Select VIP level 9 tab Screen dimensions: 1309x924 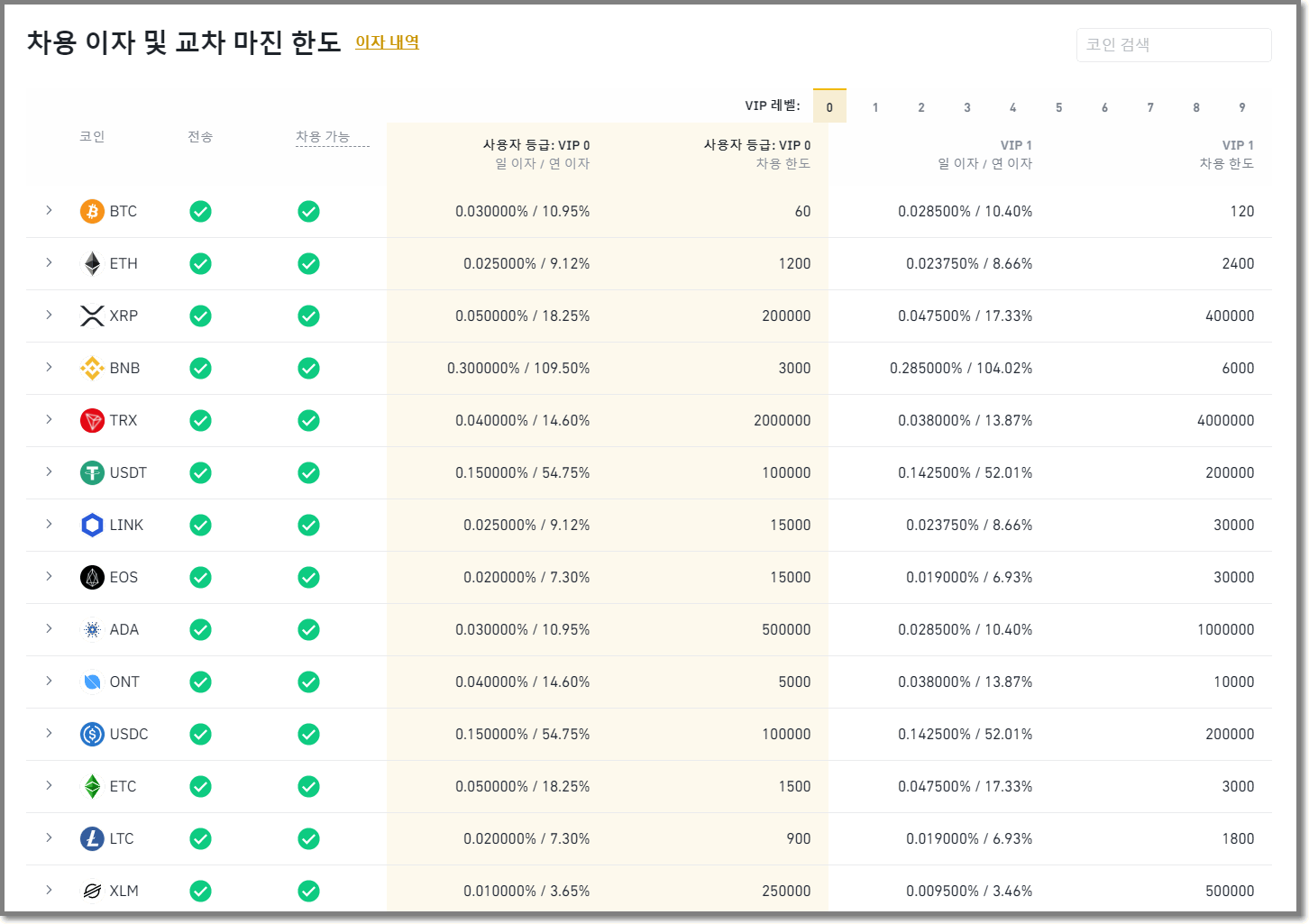tap(1241, 105)
